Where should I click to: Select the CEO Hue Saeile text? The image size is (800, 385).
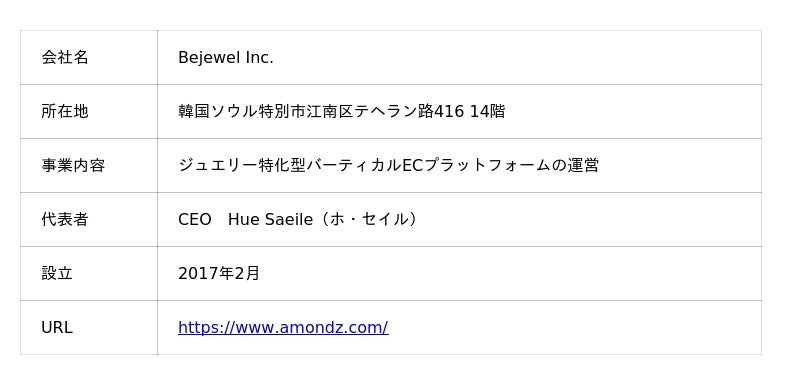(245, 220)
